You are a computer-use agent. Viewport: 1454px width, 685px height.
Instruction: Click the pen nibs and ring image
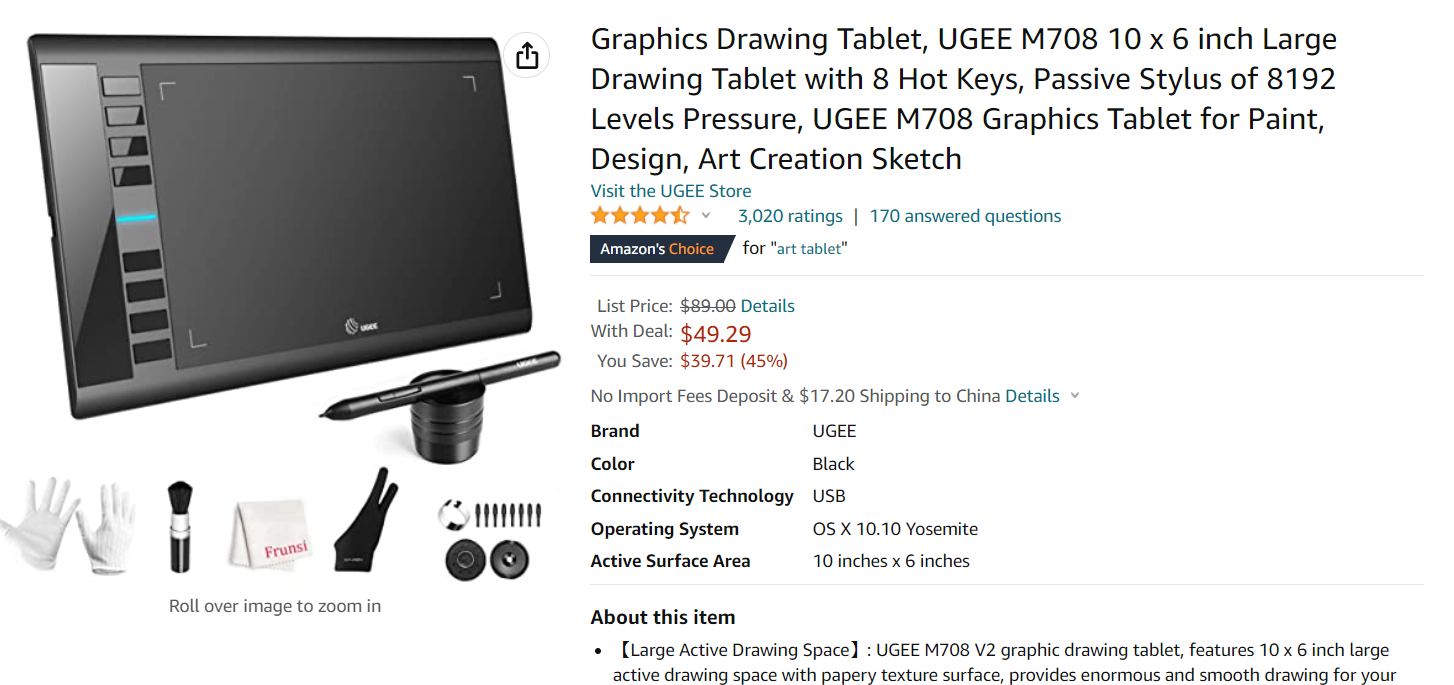(490, 538)
